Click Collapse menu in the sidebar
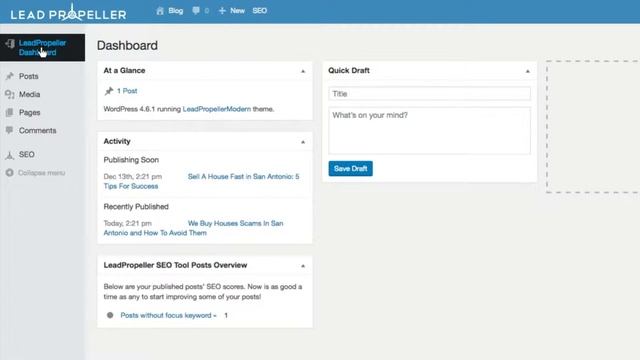 point(41,173)
